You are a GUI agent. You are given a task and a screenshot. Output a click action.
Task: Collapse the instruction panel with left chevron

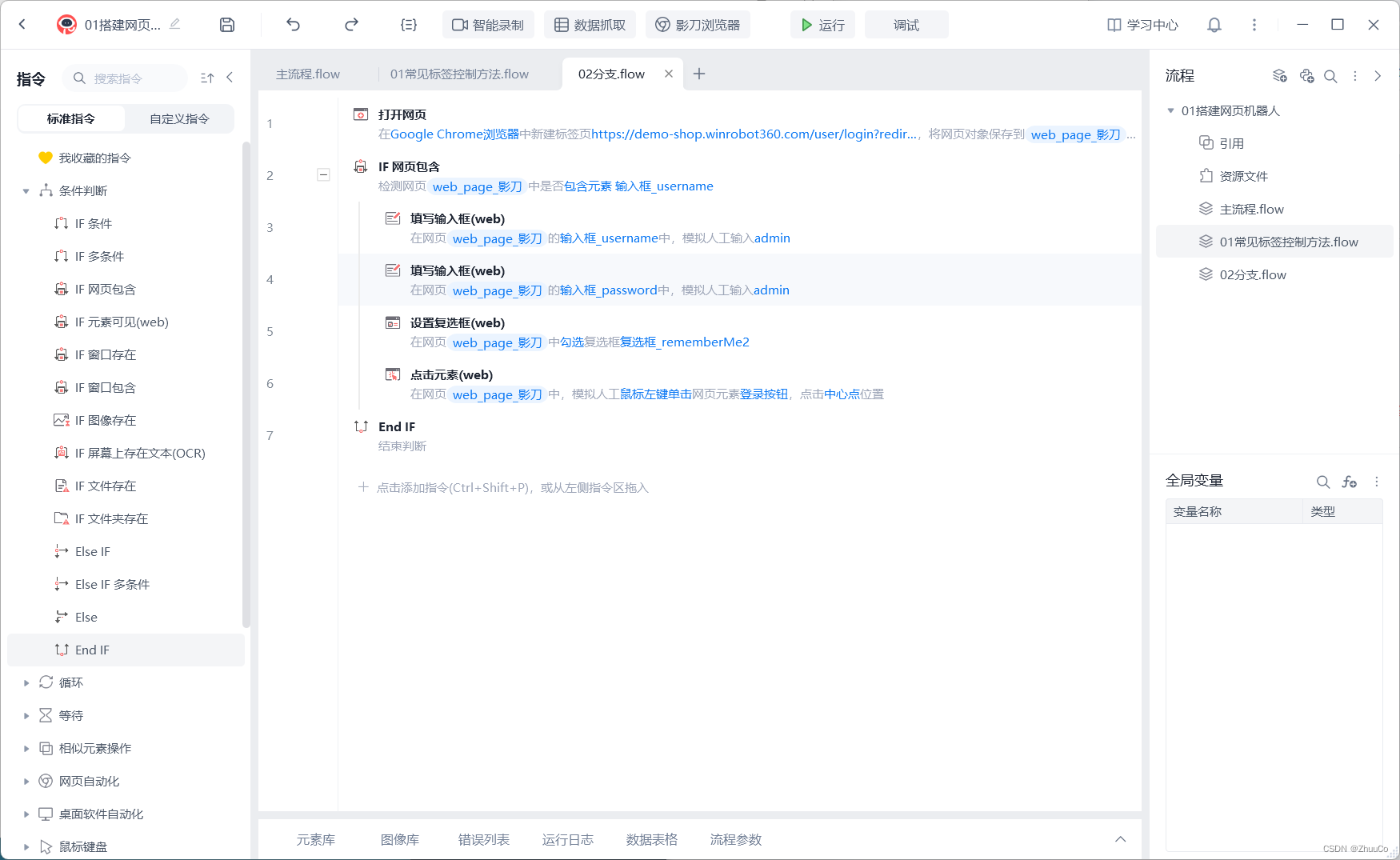(x=230, y=78)
